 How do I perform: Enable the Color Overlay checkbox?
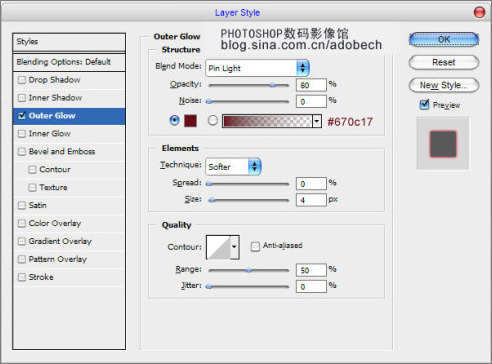pos(22,223)
